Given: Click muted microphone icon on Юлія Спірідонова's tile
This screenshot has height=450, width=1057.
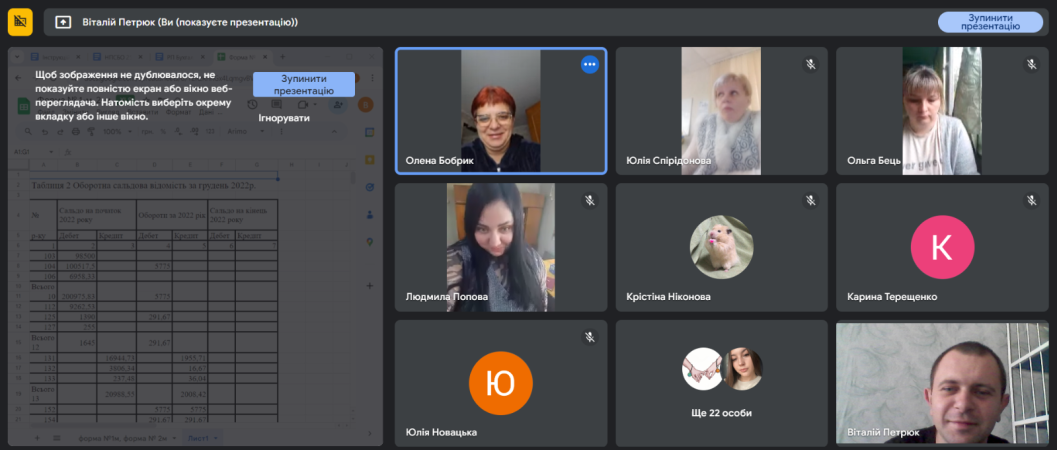Looking at the screenshot, I should pos(811,65).
